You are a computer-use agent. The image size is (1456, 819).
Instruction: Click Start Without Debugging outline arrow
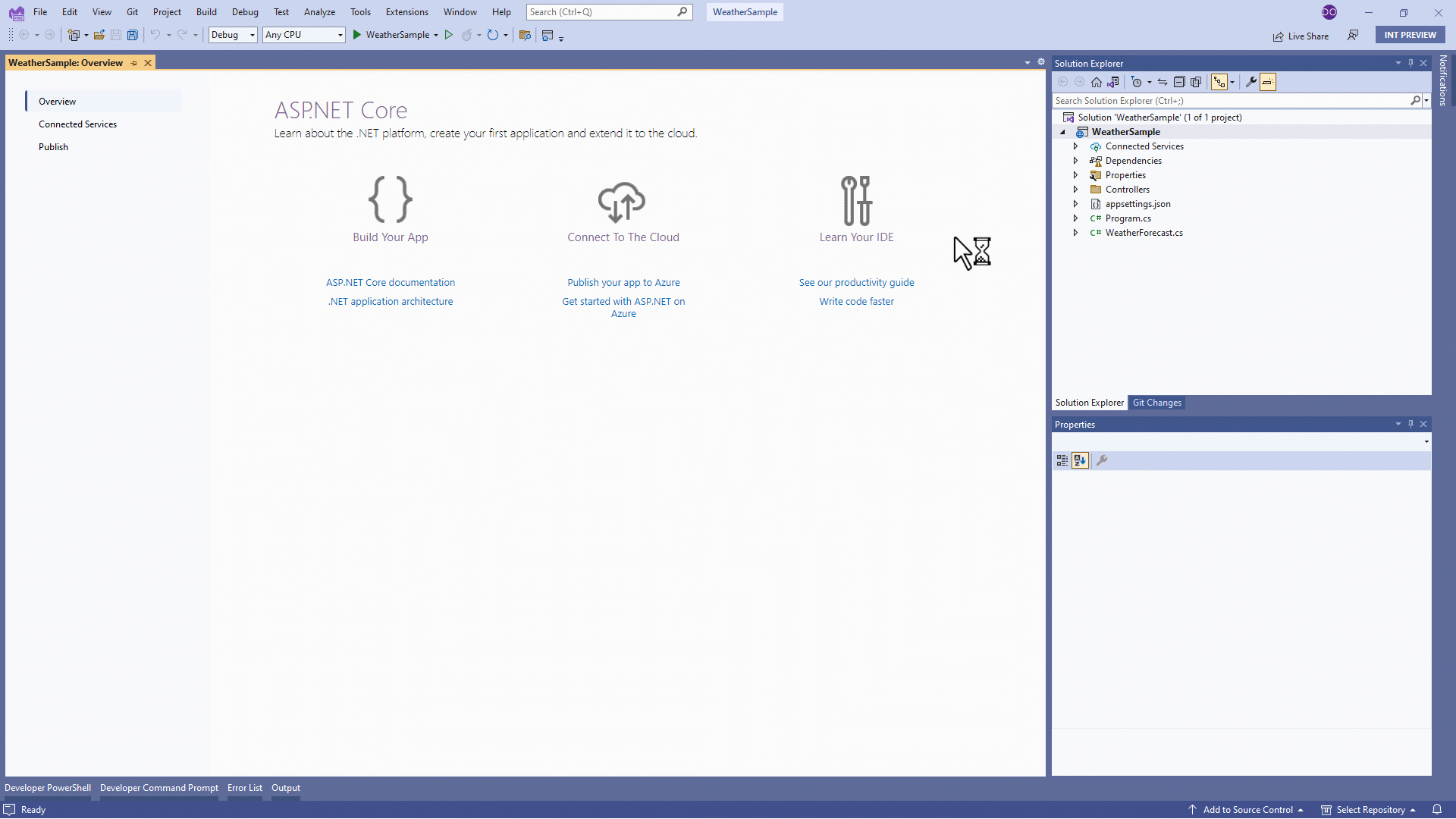point(449,35)
